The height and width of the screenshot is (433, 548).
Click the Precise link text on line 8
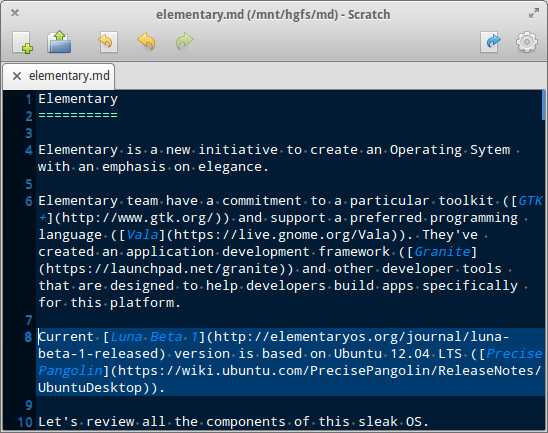[x=514, y=354]
